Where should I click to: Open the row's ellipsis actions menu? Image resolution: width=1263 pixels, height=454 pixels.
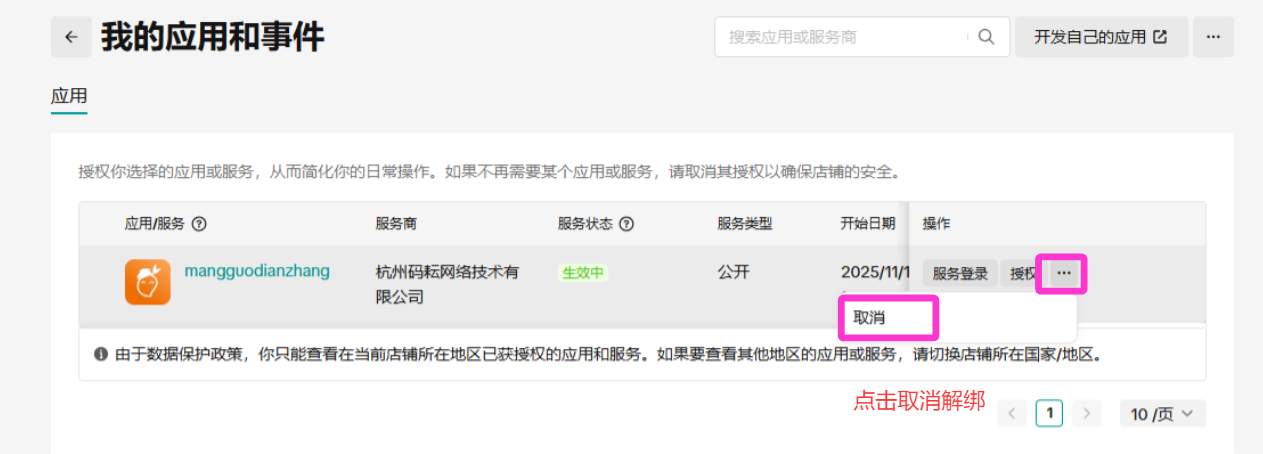pyautogui.click(x=1064, y=273)
